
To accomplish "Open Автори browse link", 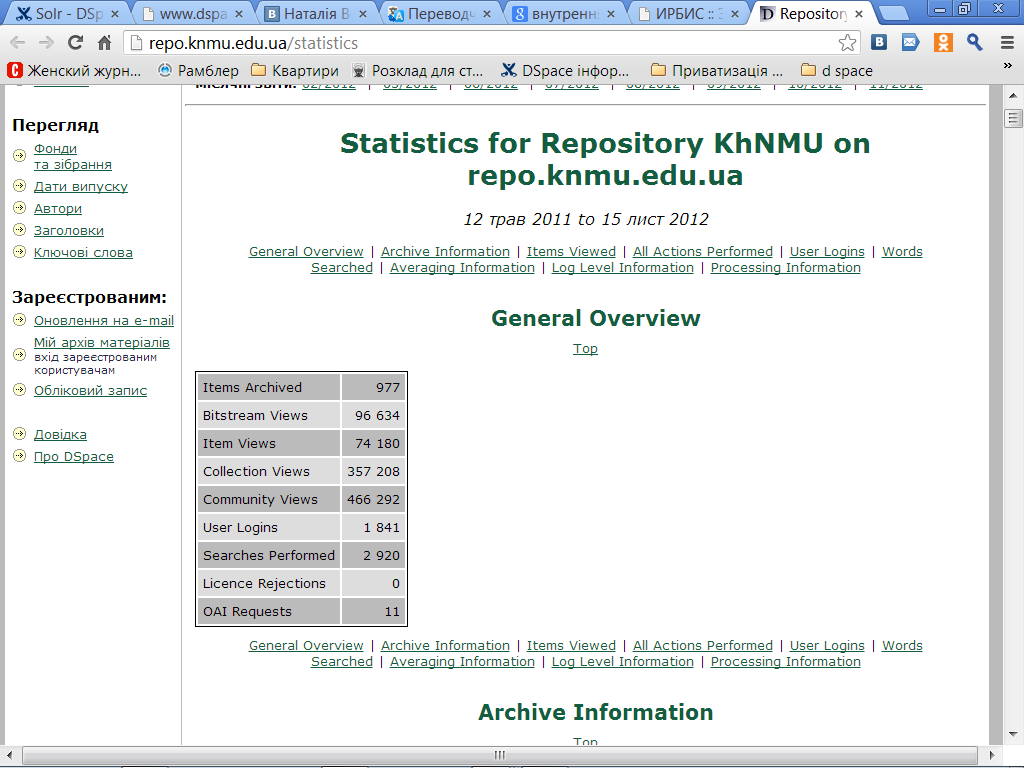I will point(57,209).
